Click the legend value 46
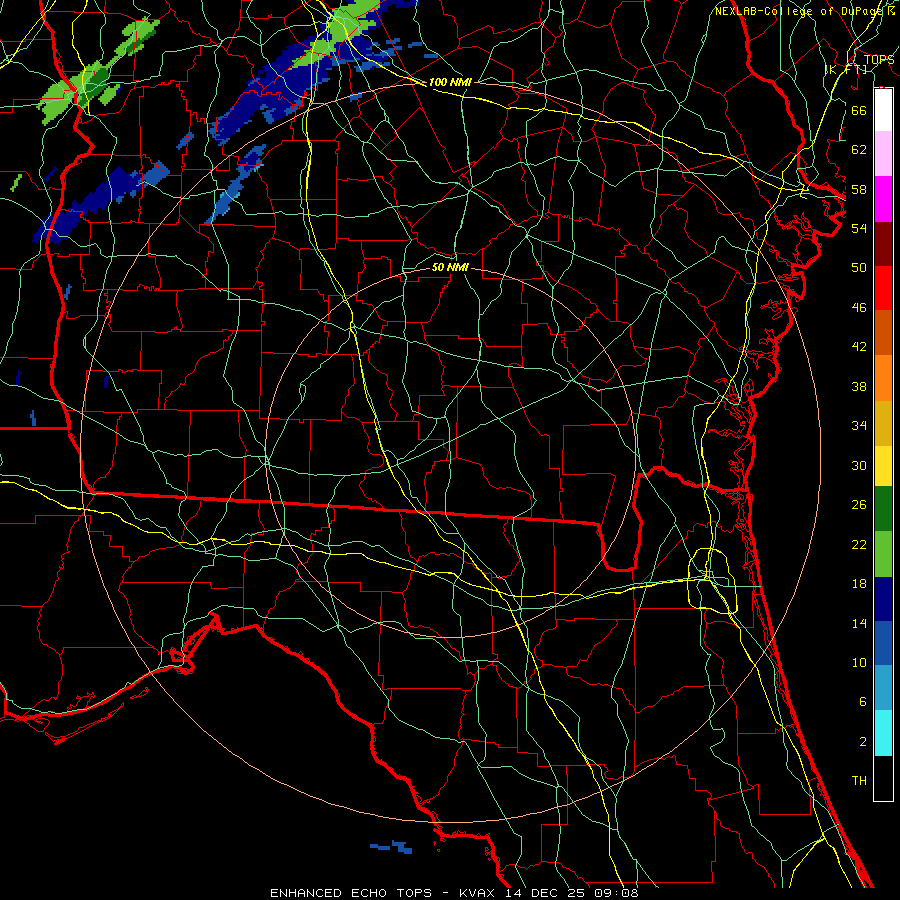Image resolution: width=900 pixels, height=900 pixels. click(x=859, y=308)
